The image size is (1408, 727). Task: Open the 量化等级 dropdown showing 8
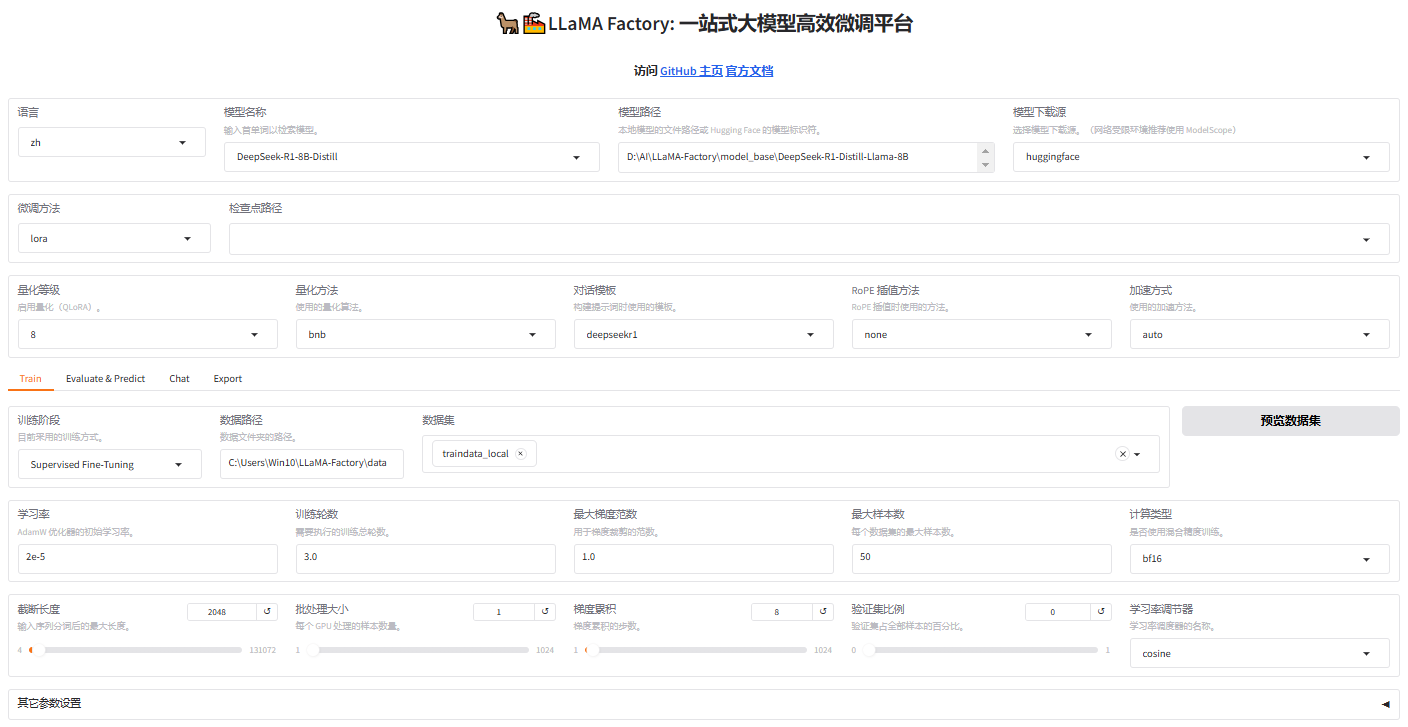[x=148, y=334]
